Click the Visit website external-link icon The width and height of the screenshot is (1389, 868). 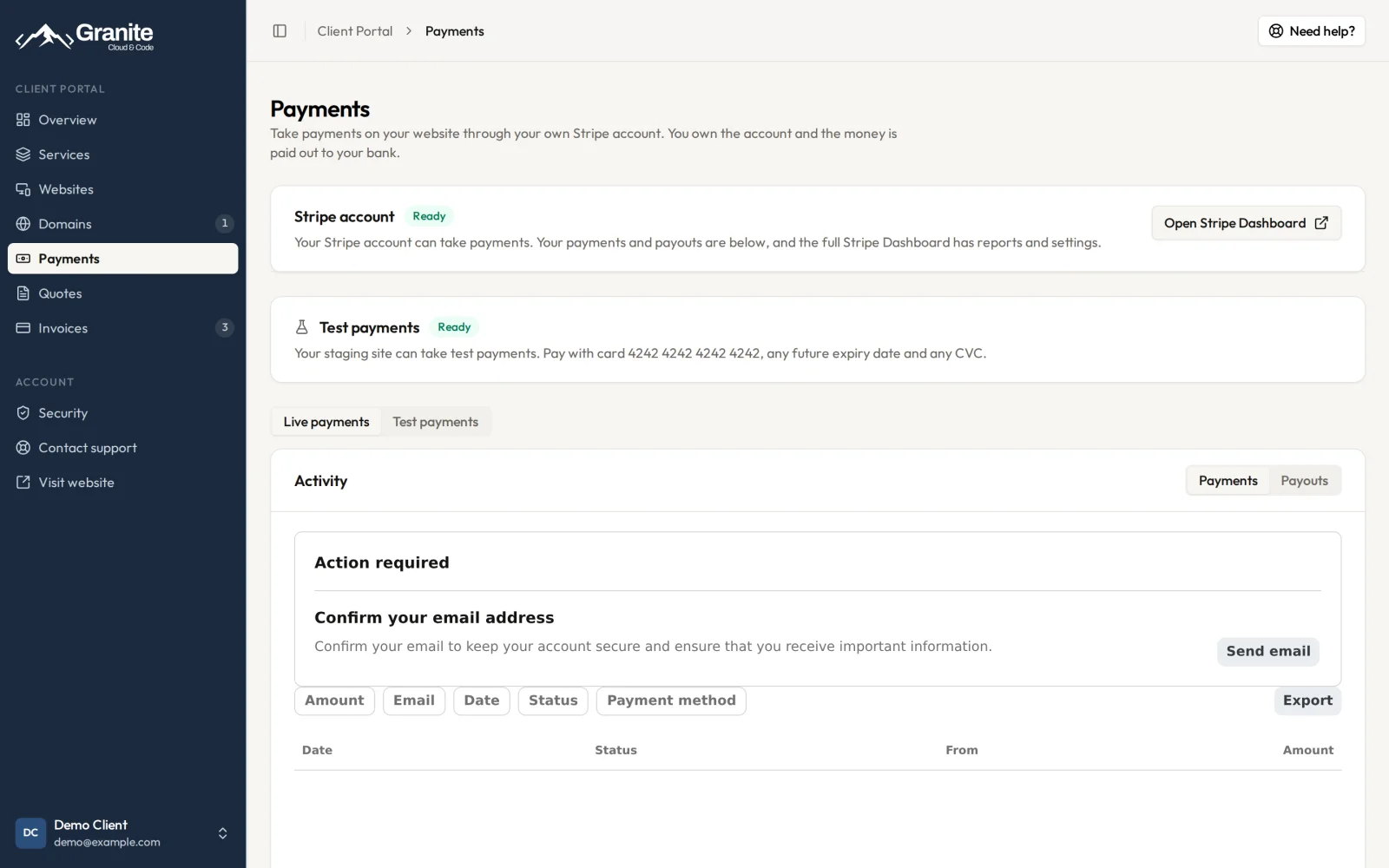coord(23,483)
